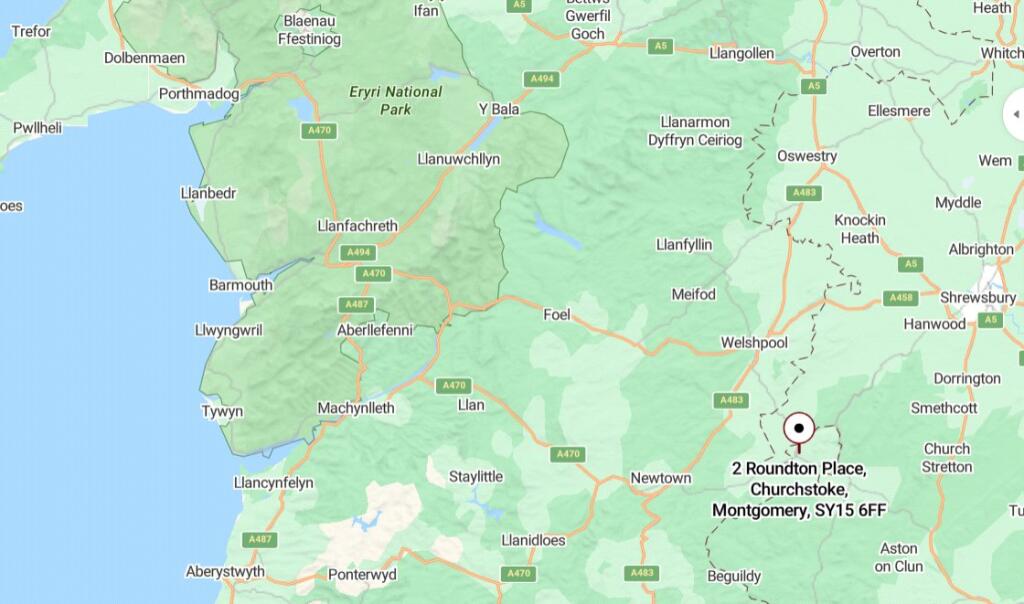
Task: Select the Welshpool place label
Action: point(754,343)
